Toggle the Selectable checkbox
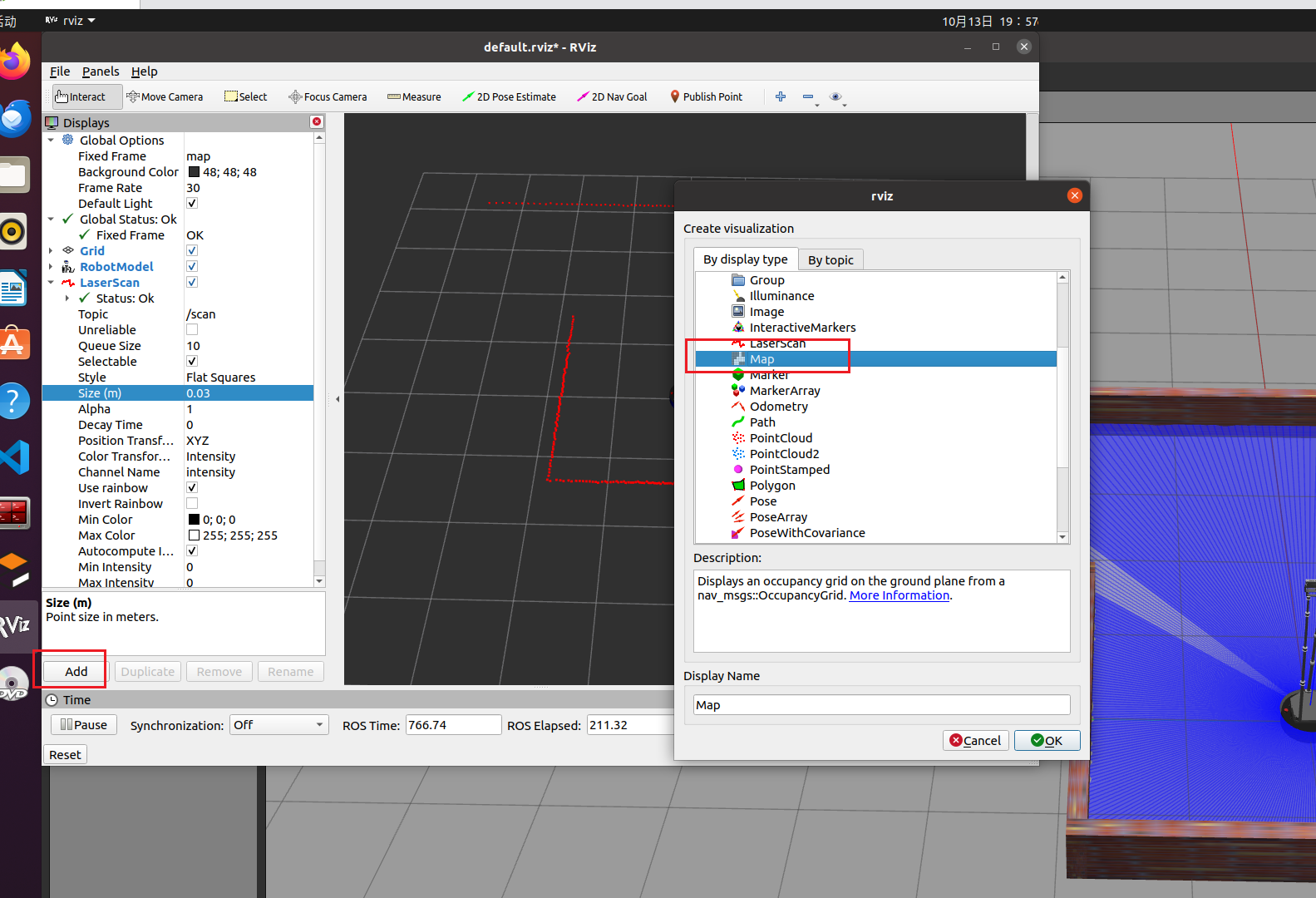The image size is (1316, 898). pos(192,362)
